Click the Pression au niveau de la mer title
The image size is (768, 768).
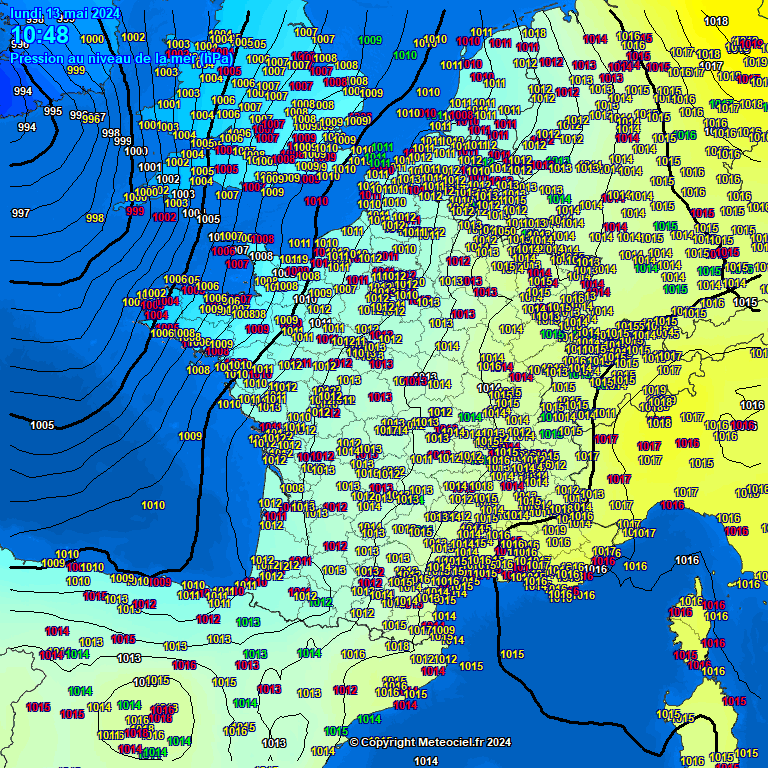pos(120,58)
